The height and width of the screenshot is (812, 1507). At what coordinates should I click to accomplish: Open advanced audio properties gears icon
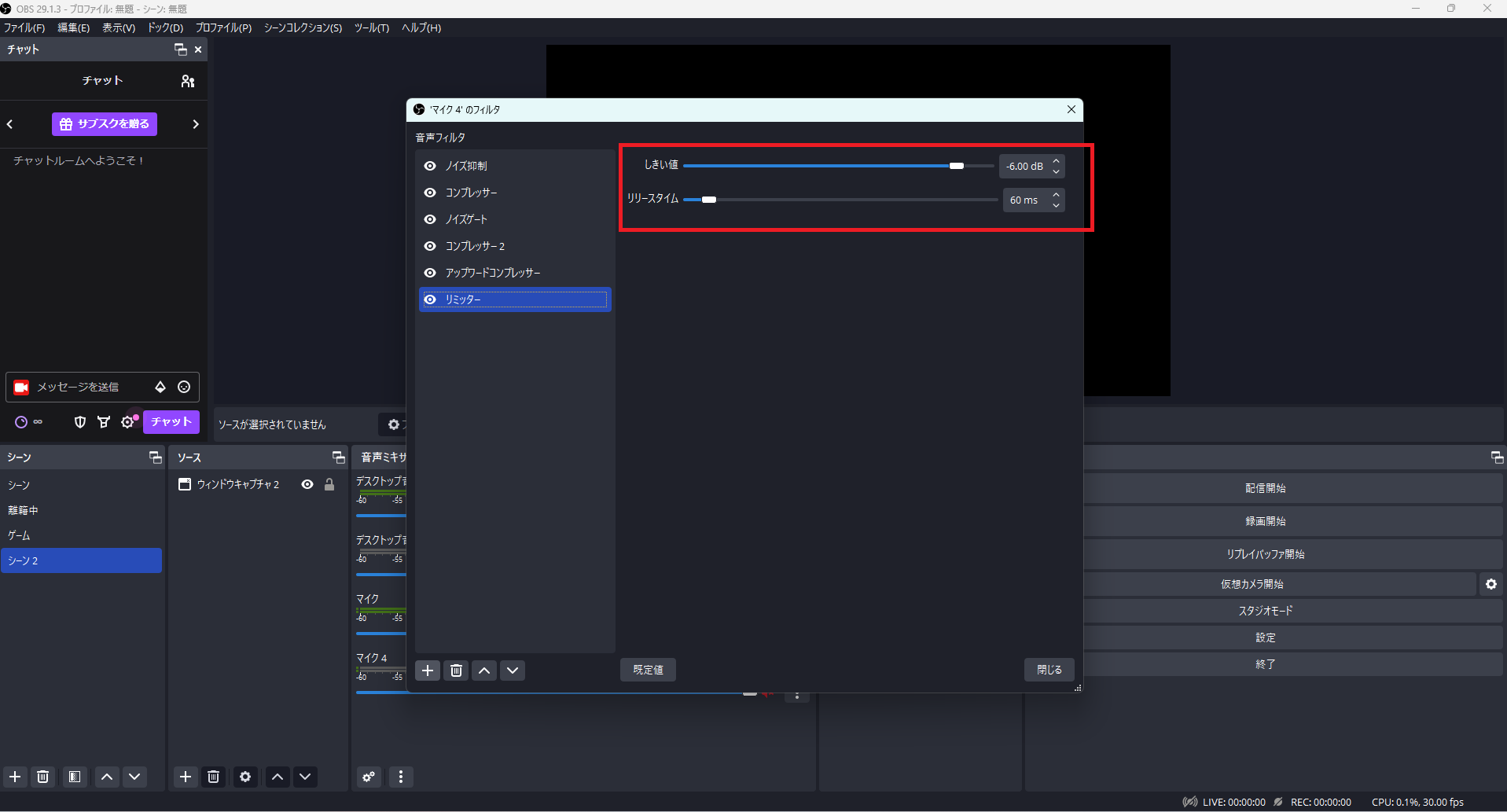(x=369, y=777)
